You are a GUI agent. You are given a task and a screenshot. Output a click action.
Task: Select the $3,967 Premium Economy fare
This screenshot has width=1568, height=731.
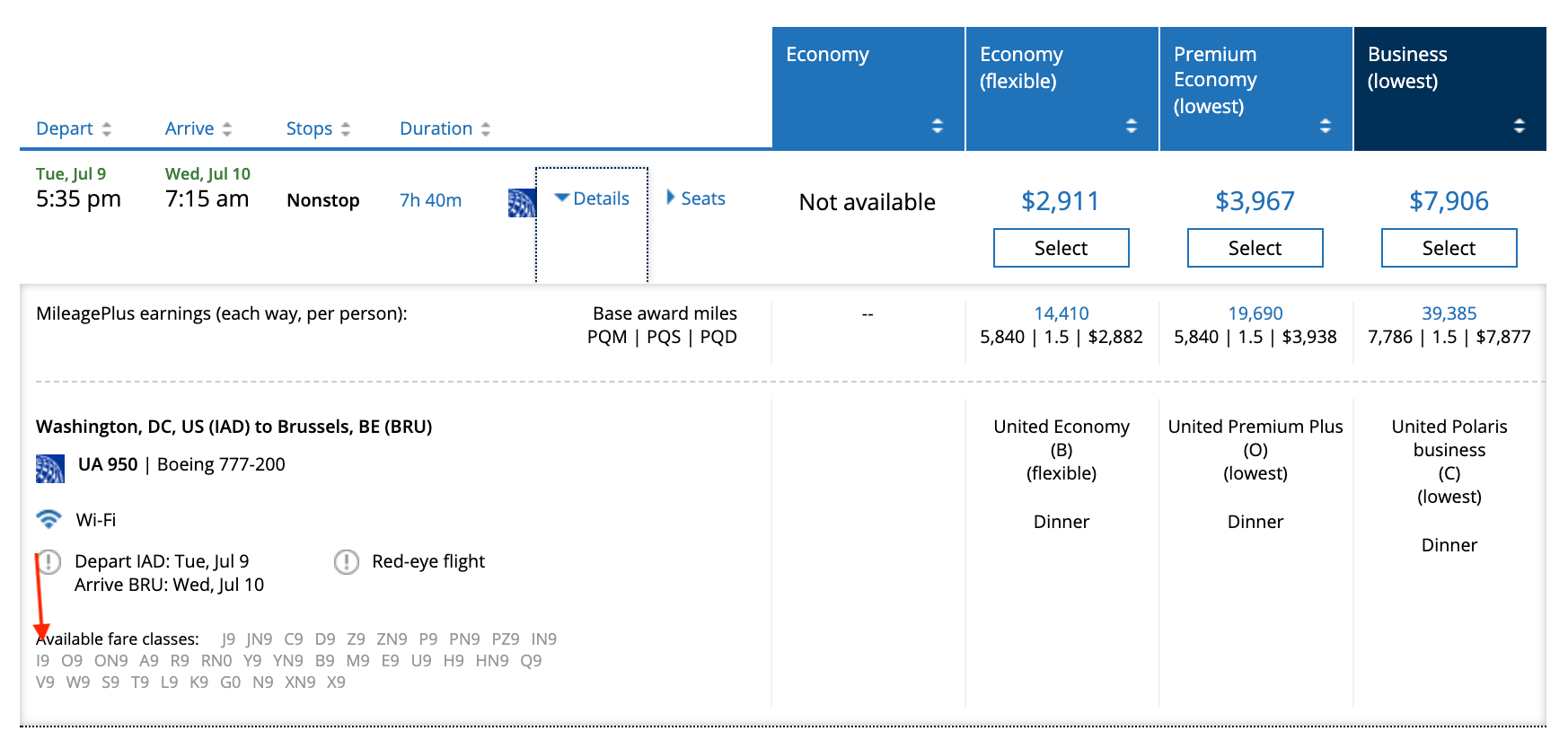[1255, 248]
